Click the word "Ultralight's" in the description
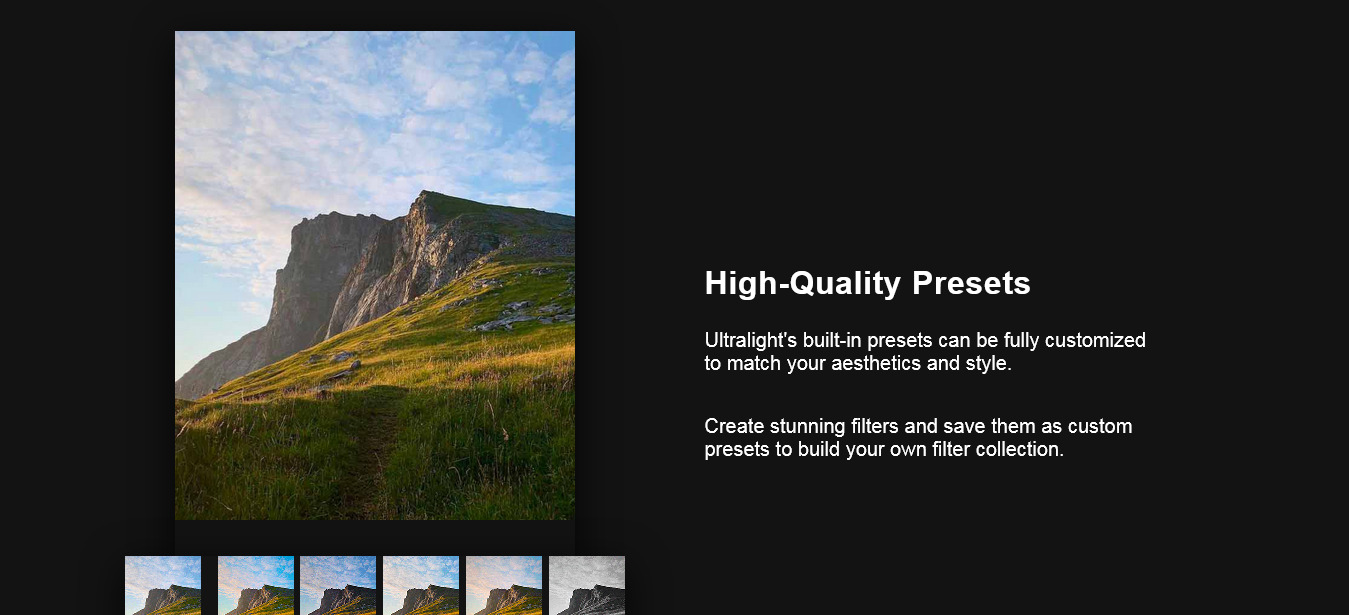 750,340
